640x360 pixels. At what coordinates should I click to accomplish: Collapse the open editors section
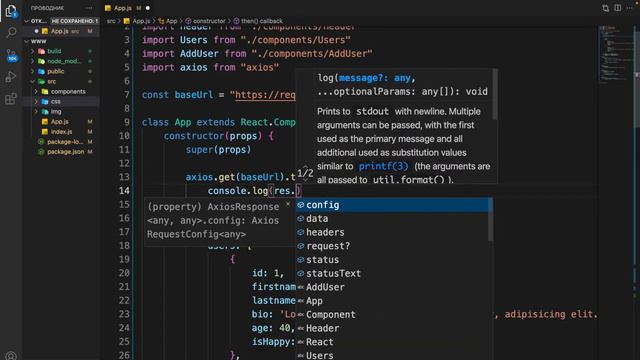click(x=27, y=21)
